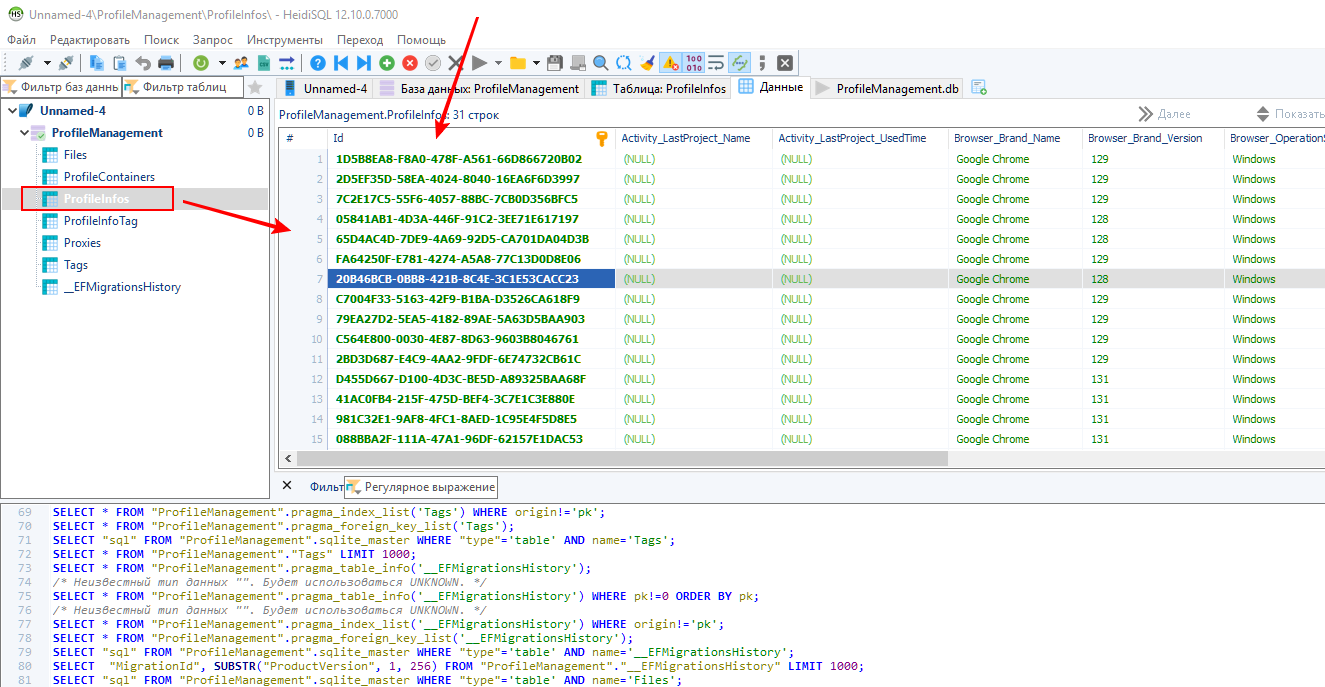Click the Далее button
The image size is (1325, 687).
(x=1165, y=114)
